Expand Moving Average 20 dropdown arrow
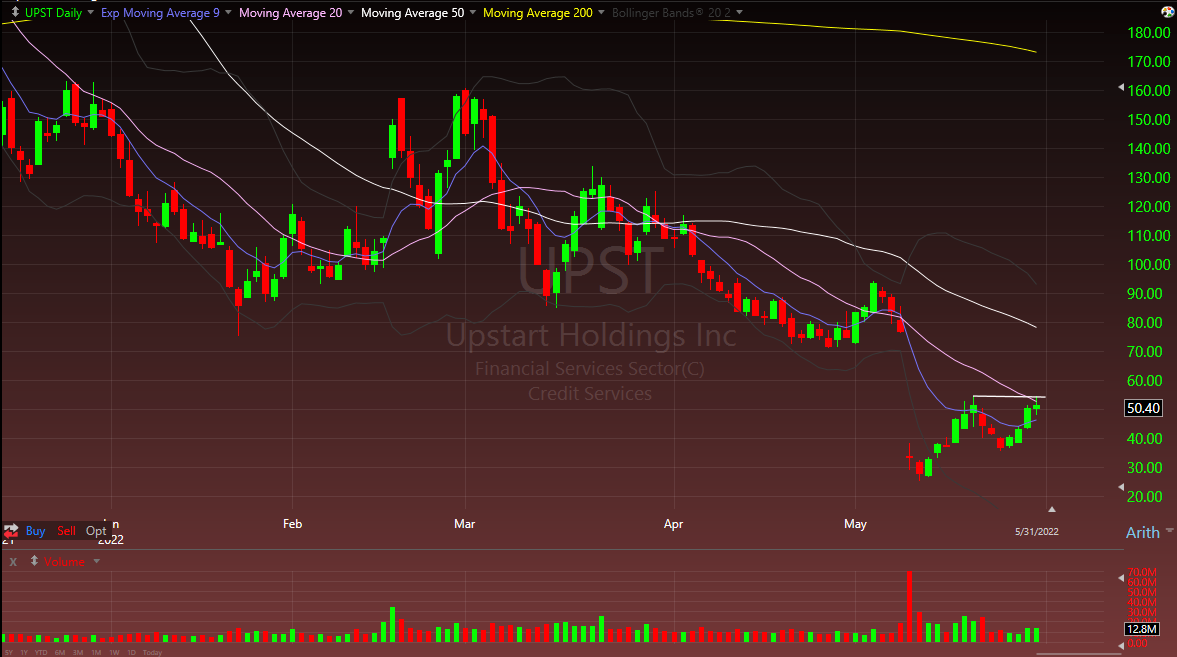The height and width of the screenshot is (657, 1177). [351, 12]
